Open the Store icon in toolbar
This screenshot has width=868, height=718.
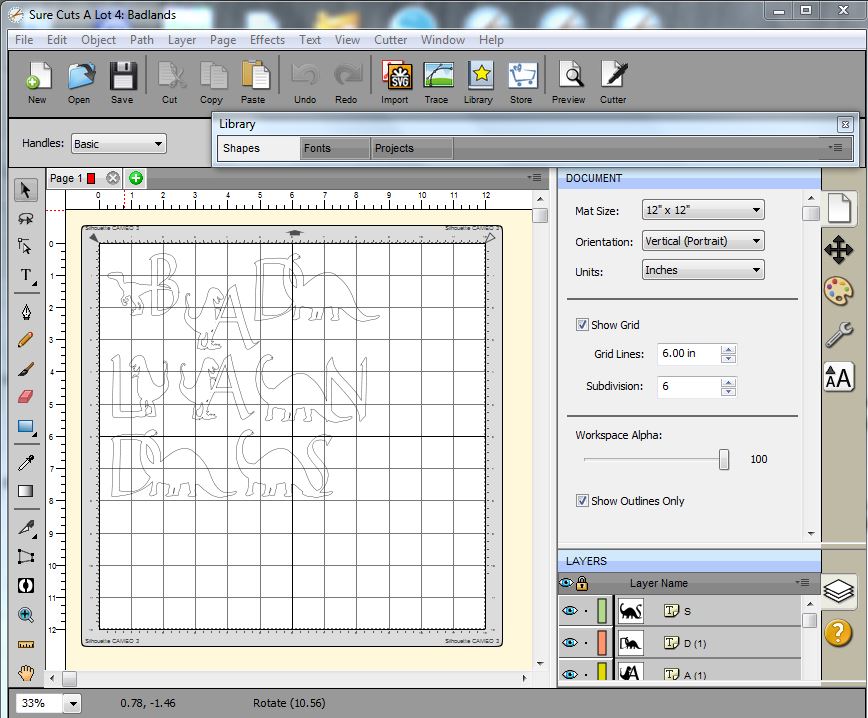(x=521, y=81)
